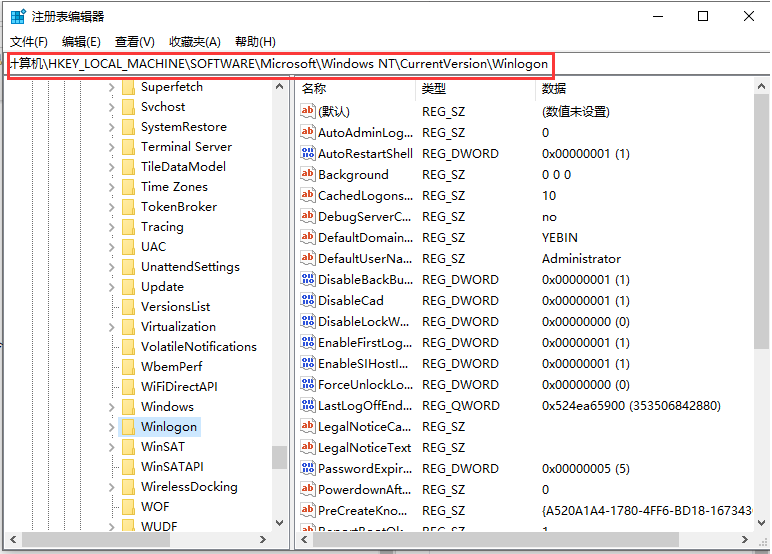Click the 数据 column header

coord(553,89)
